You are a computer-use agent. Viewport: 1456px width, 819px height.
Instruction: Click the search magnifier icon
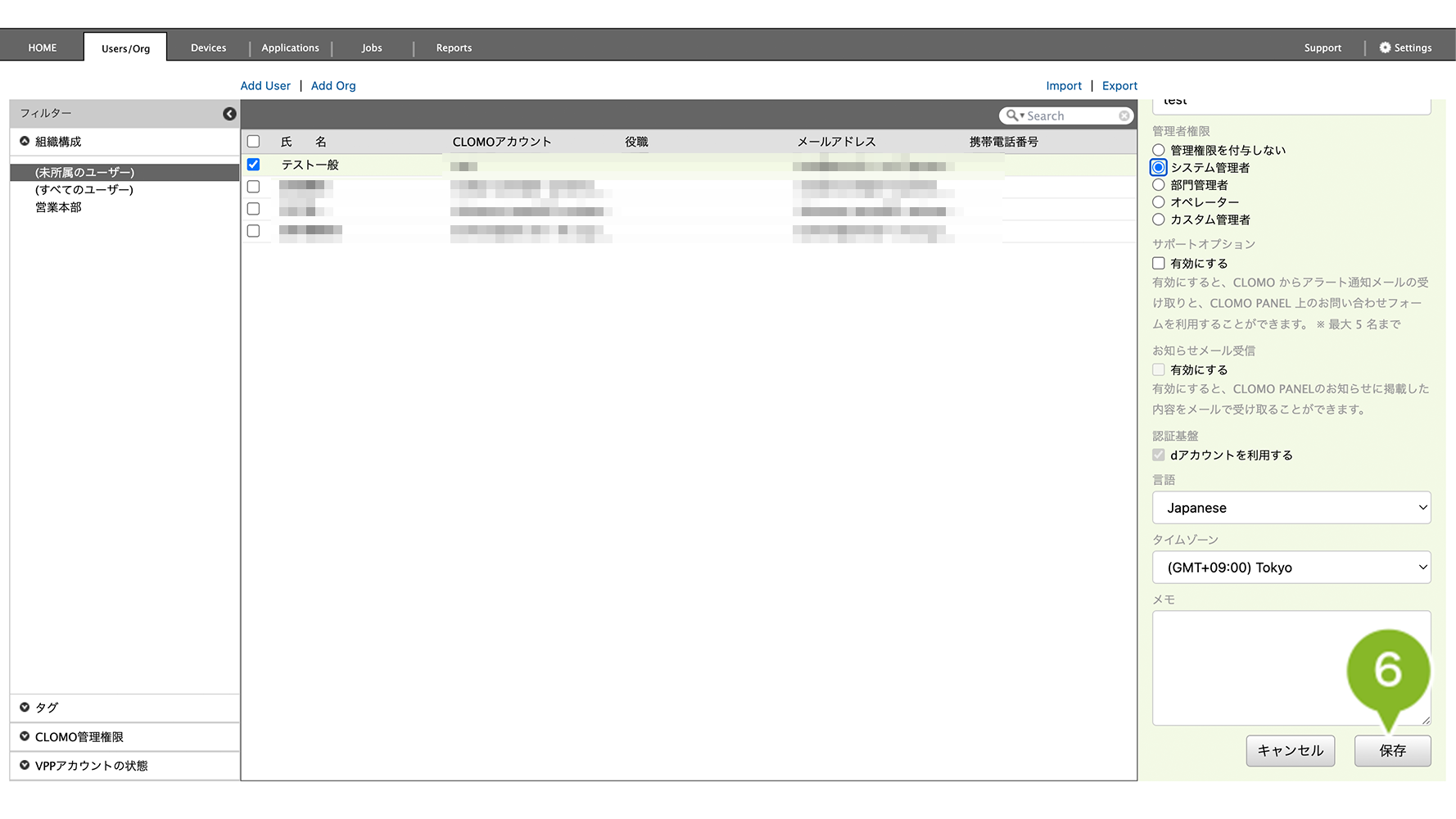point(1012,115)
